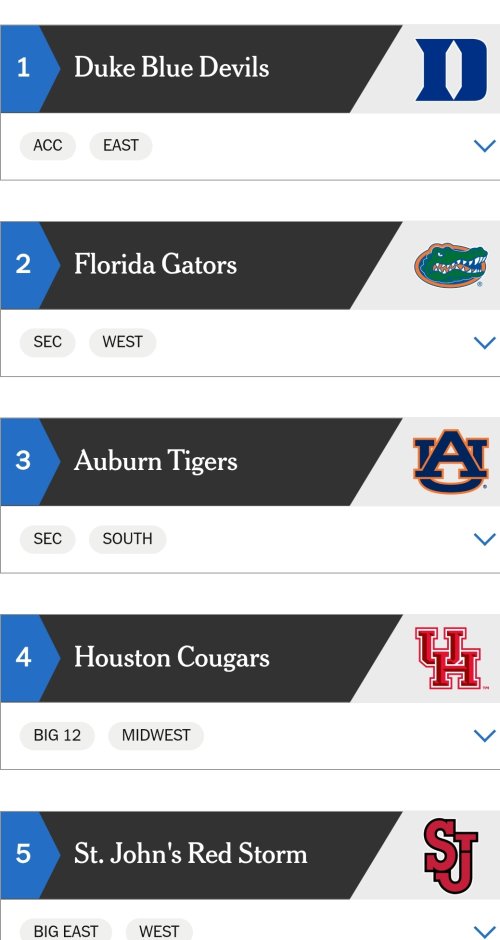Click the Houston Cougars UH logo
This screenshot has width=500, height=940.
tap(451, 658)
